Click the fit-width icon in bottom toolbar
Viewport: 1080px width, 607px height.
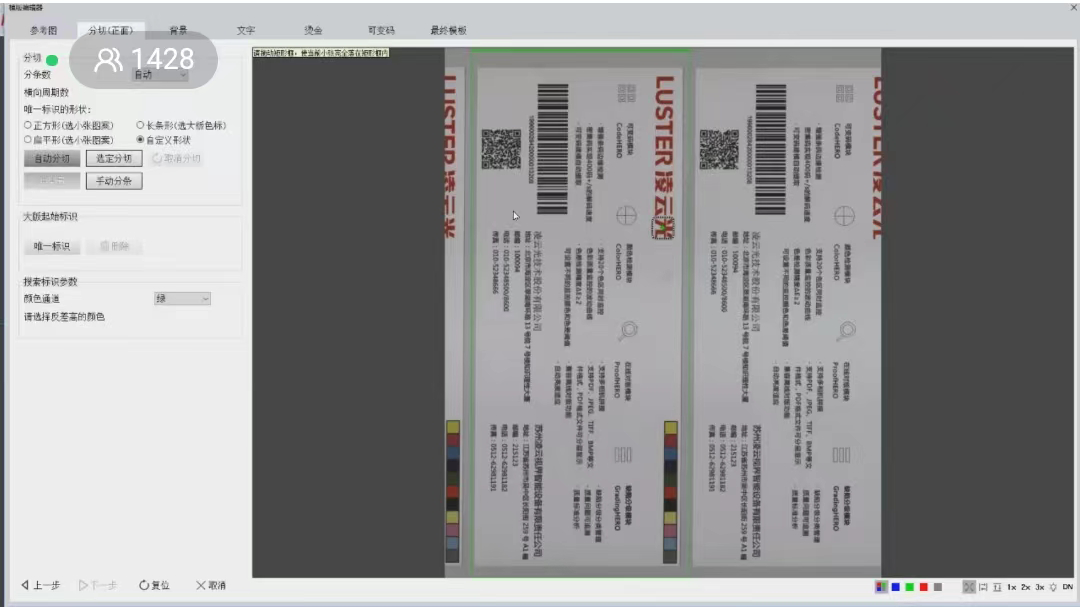(983, 587)
